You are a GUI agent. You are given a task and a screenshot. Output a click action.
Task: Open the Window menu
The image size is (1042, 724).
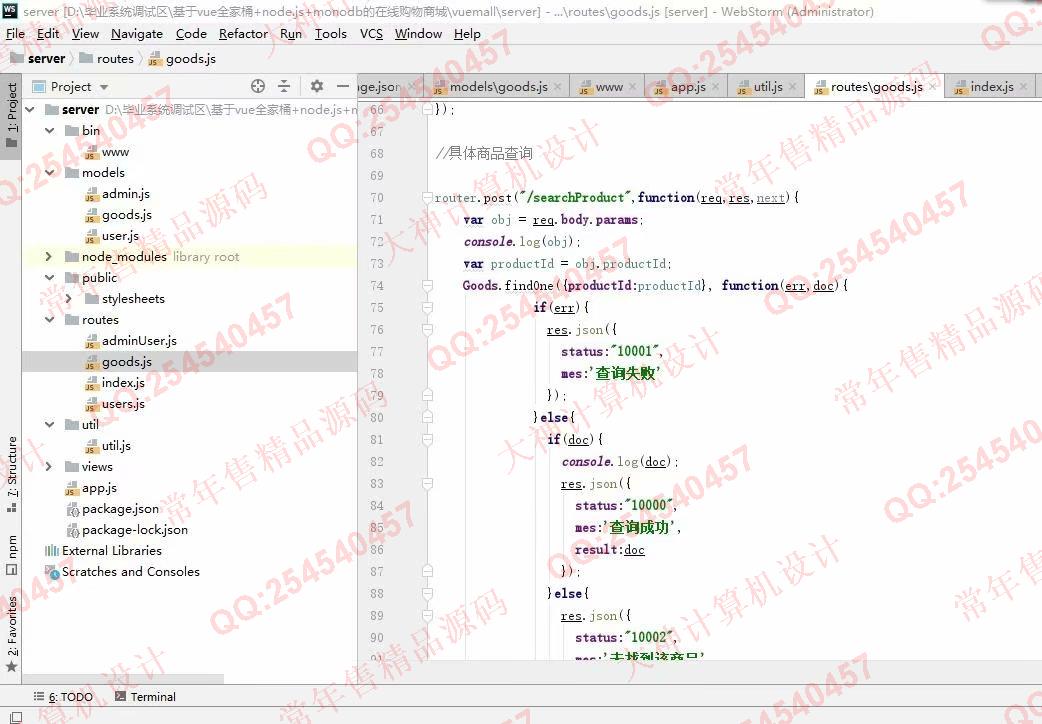click(x=418, y=33)
